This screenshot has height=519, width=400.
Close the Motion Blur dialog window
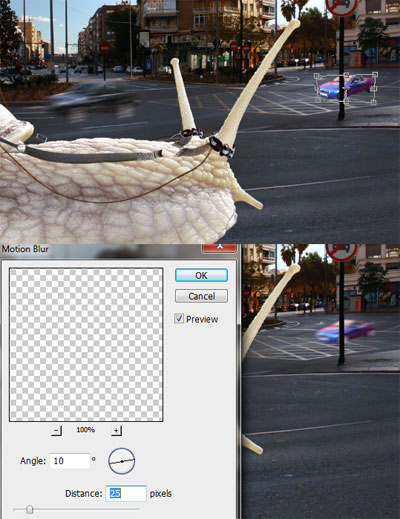219,247
